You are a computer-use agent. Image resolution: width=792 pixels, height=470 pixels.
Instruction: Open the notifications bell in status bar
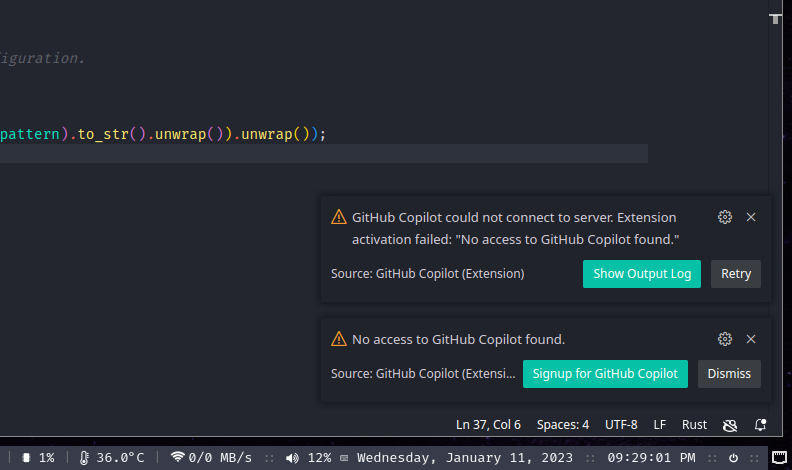tap(760, 425)
